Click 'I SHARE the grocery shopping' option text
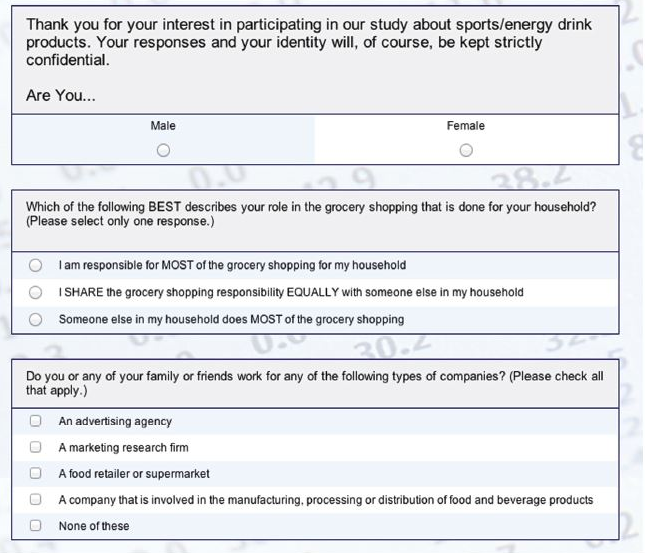The width and height of the screenshot is (645, 553). [290, 293]
